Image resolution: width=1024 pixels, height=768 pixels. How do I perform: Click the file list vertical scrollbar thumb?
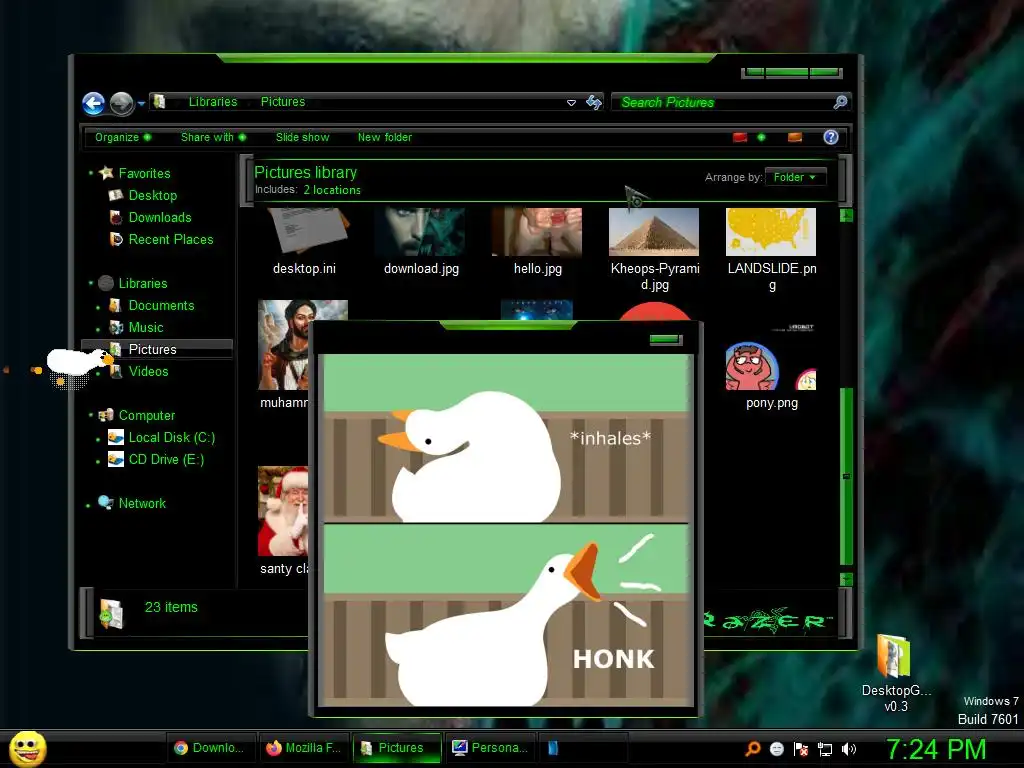click(x=846, y=476)
